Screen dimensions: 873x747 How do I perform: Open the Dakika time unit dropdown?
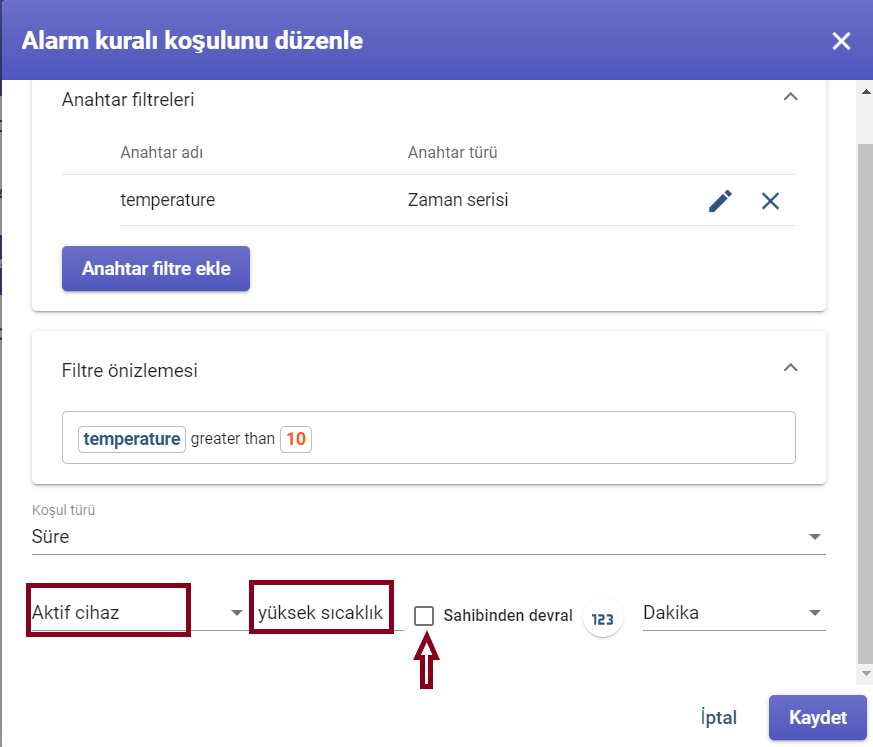pos(734,613)
